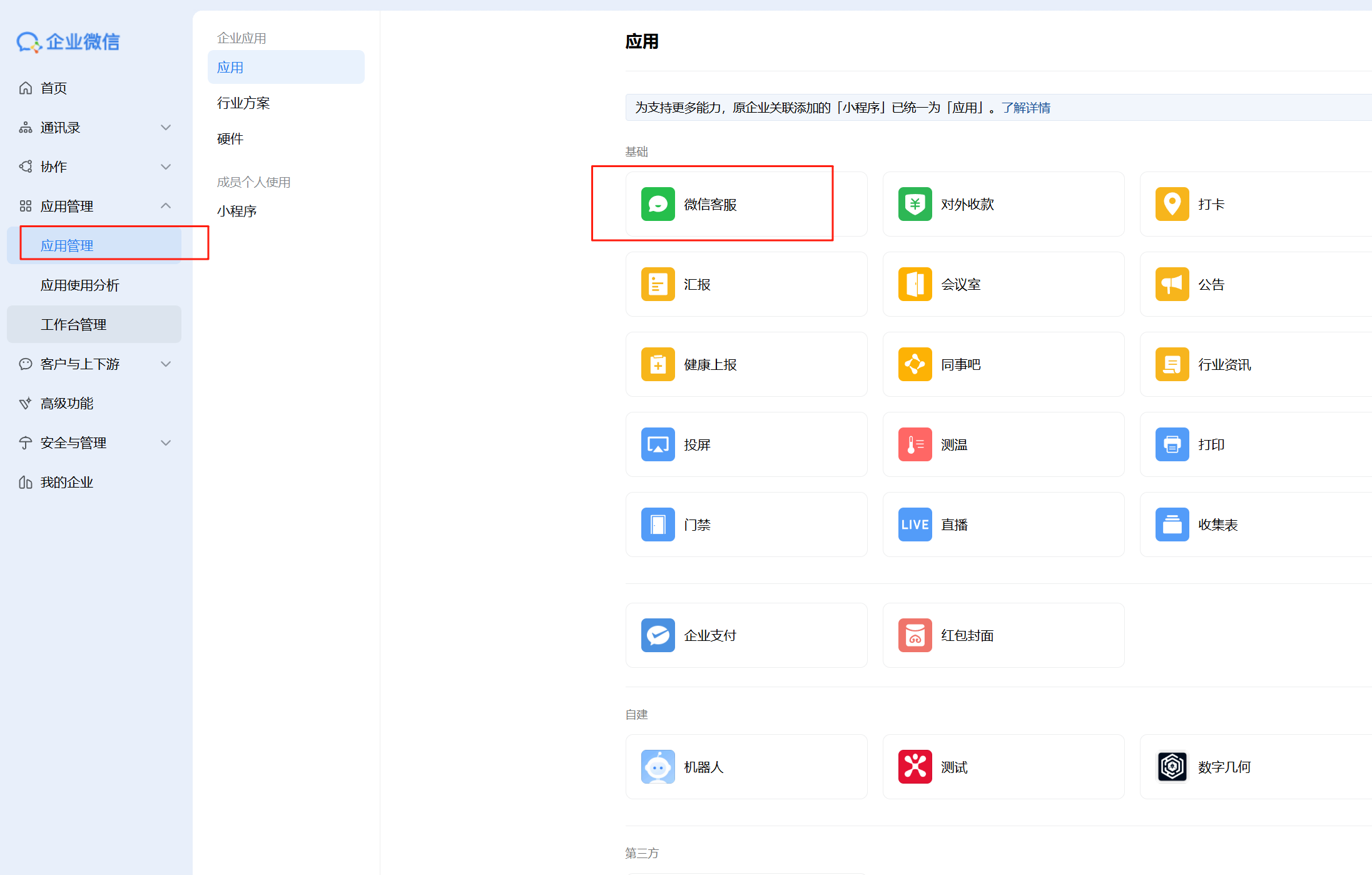Select the 会议室 door icon

pos(915,284)
